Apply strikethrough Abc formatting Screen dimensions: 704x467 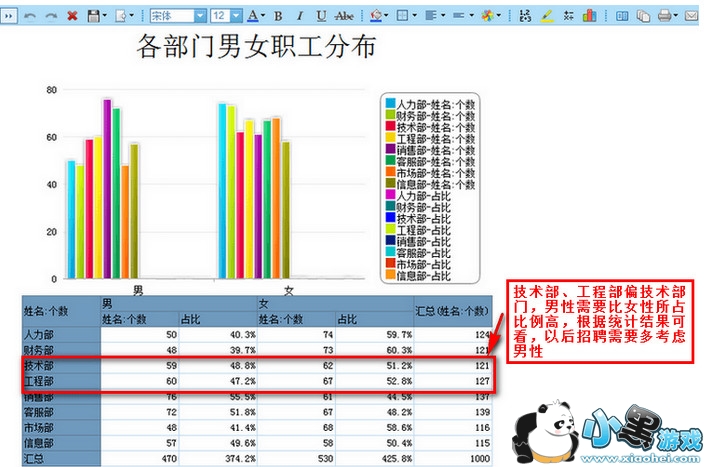pos(344,16)
